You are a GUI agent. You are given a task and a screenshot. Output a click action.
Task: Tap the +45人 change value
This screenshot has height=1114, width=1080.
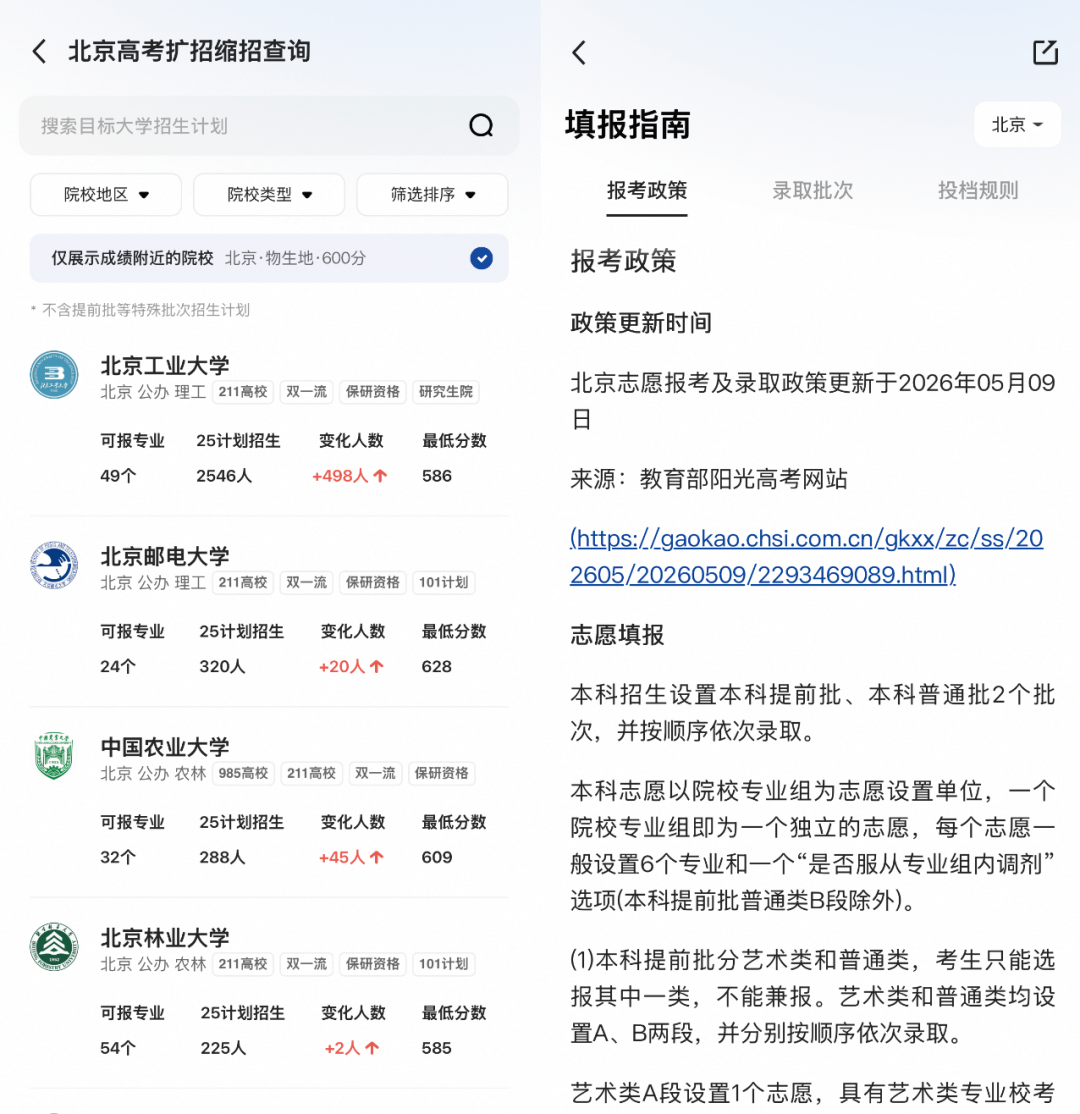[351, 858]
